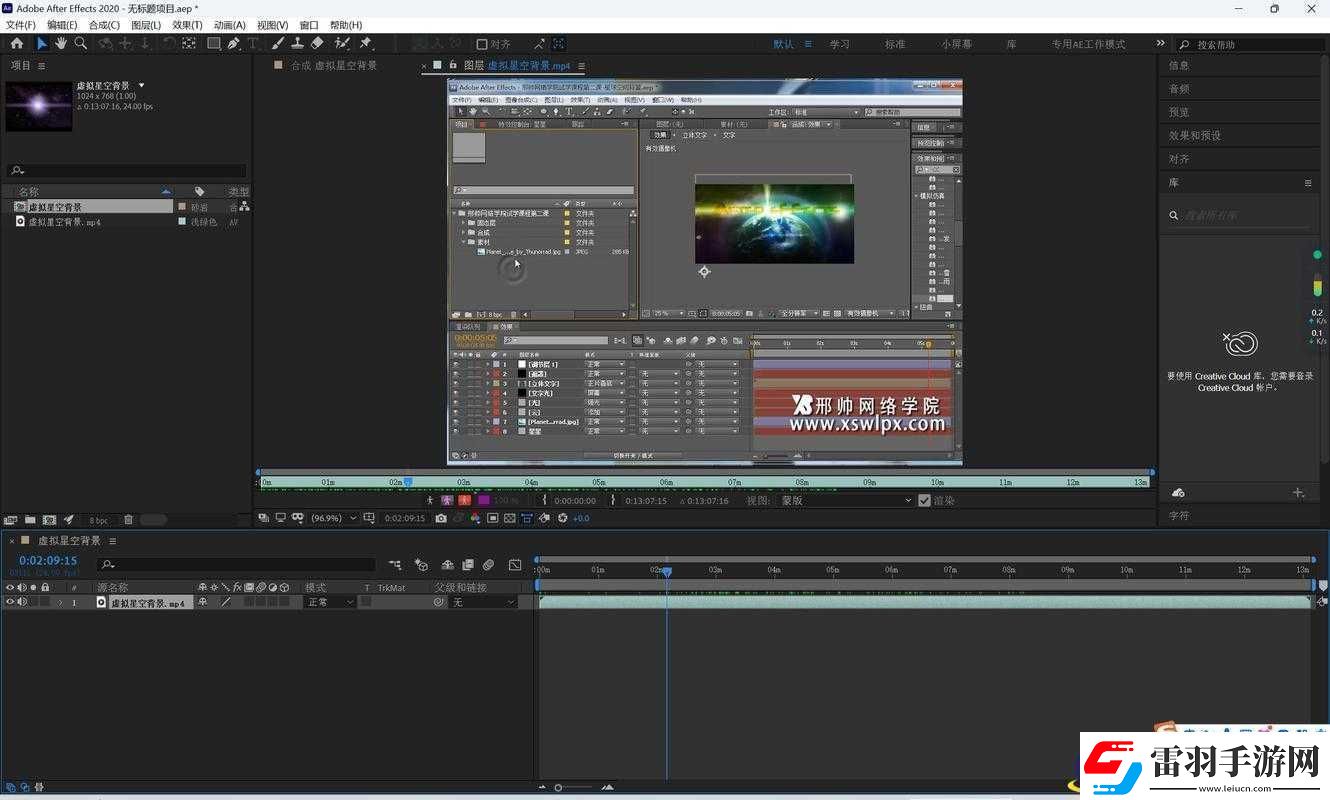Open the 正常 blending mode dropdown

(x=330, y=602)
